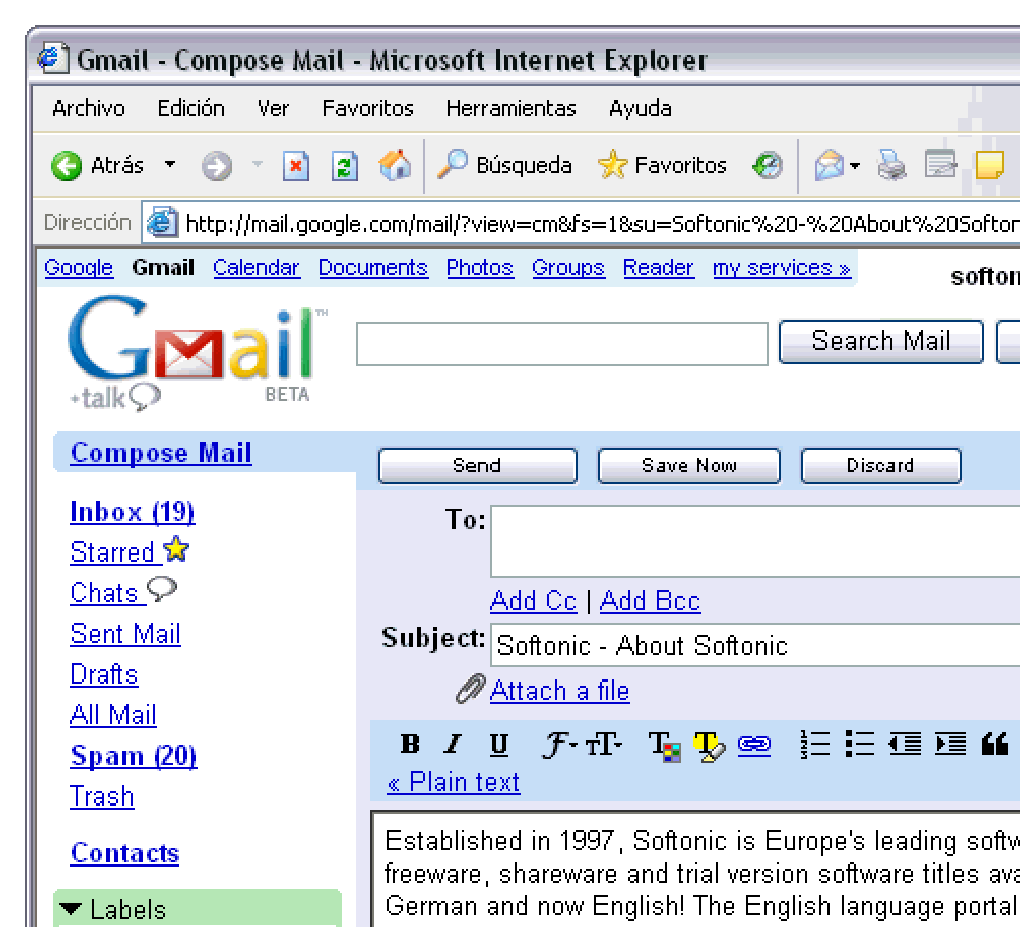The image size is (1020, 927).
Task: Open the Atrás back history dropdown arrow
Action: click(x=170, y=165)
